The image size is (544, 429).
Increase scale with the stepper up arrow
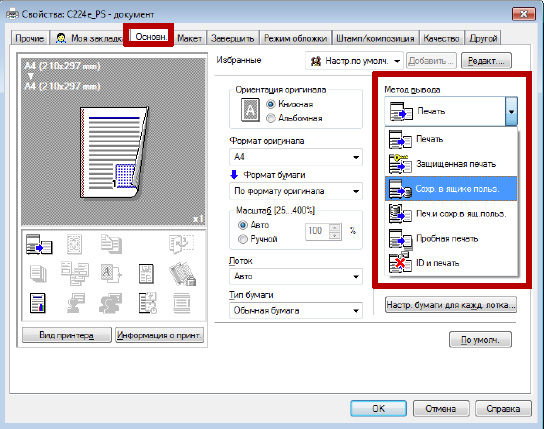334,228
